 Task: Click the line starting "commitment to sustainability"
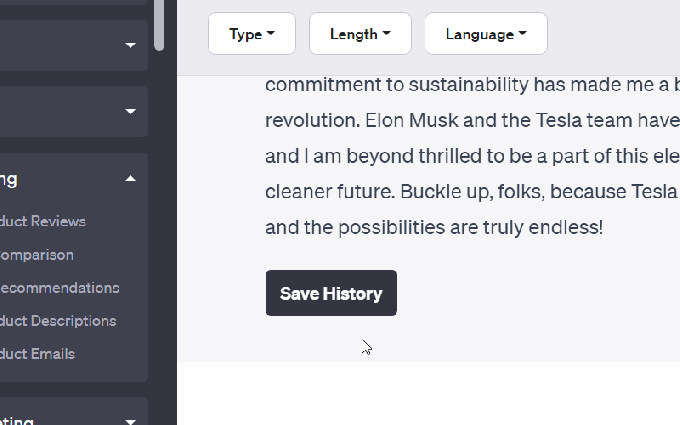[x=472, y=84]
